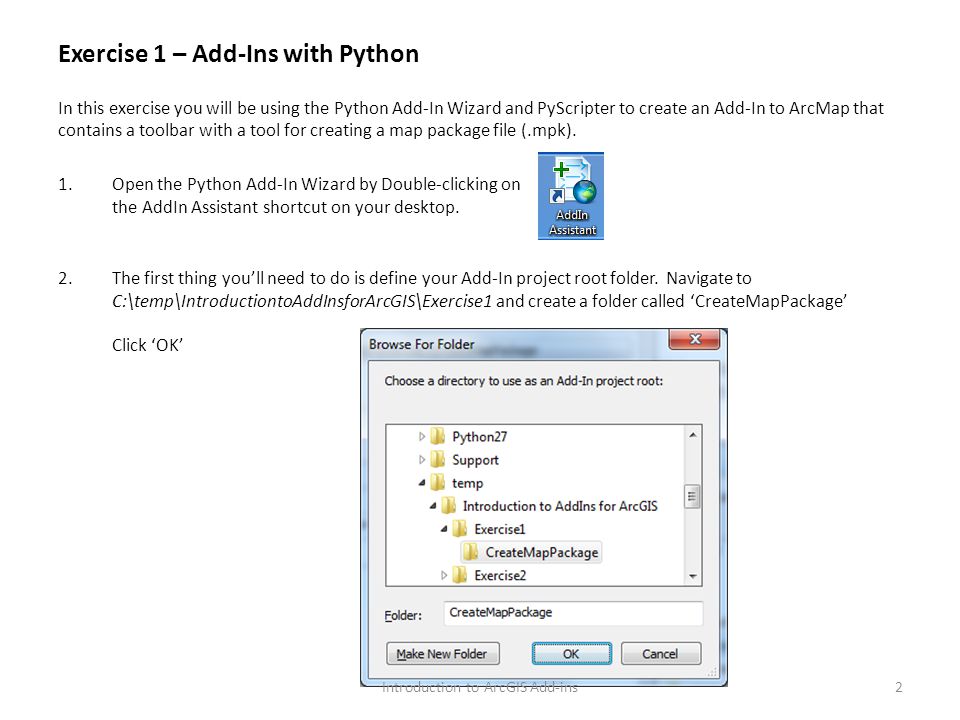Image resolution: width=960 pixels, height=720 pixels.
Task: Collapse Introduction to AddIns for ArcGIS node
Action: tap(433, 506)
